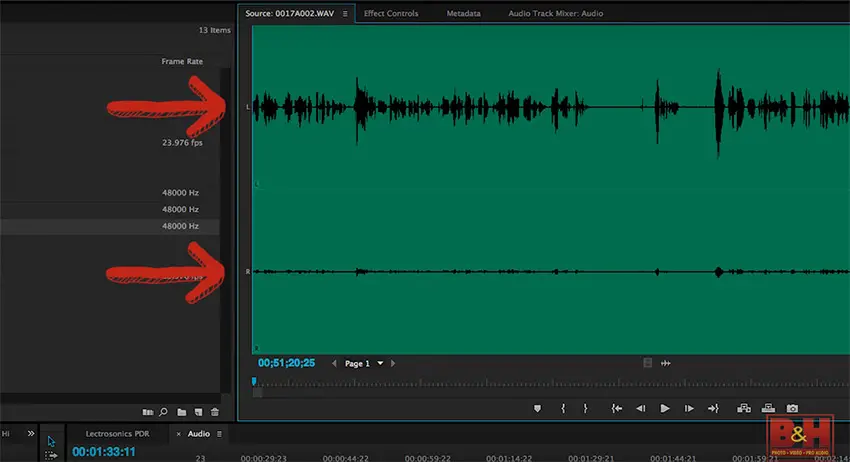Select the highlighted 48000 Hz row

tap(110, 226)
